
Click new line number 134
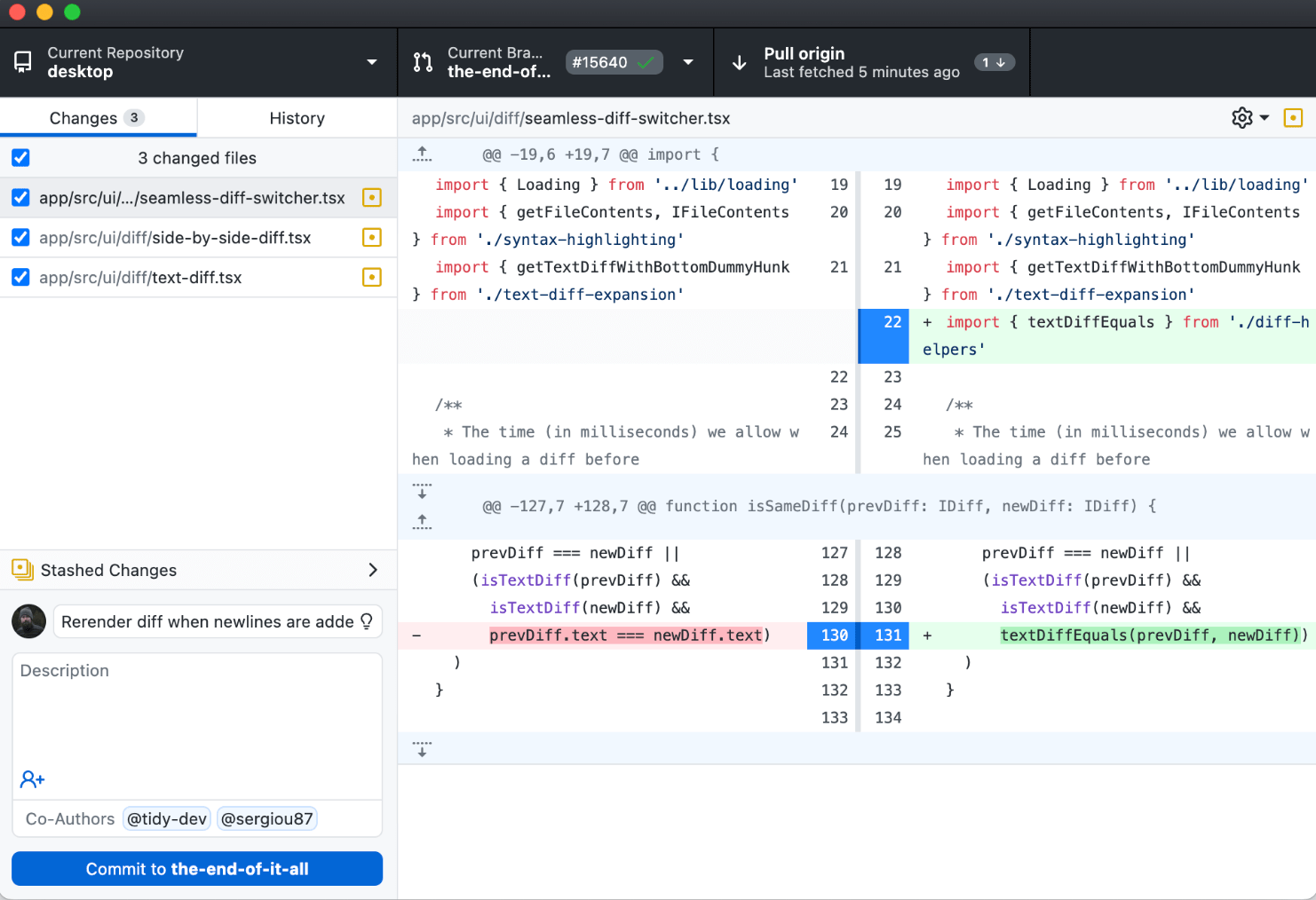tap(888, 718)
